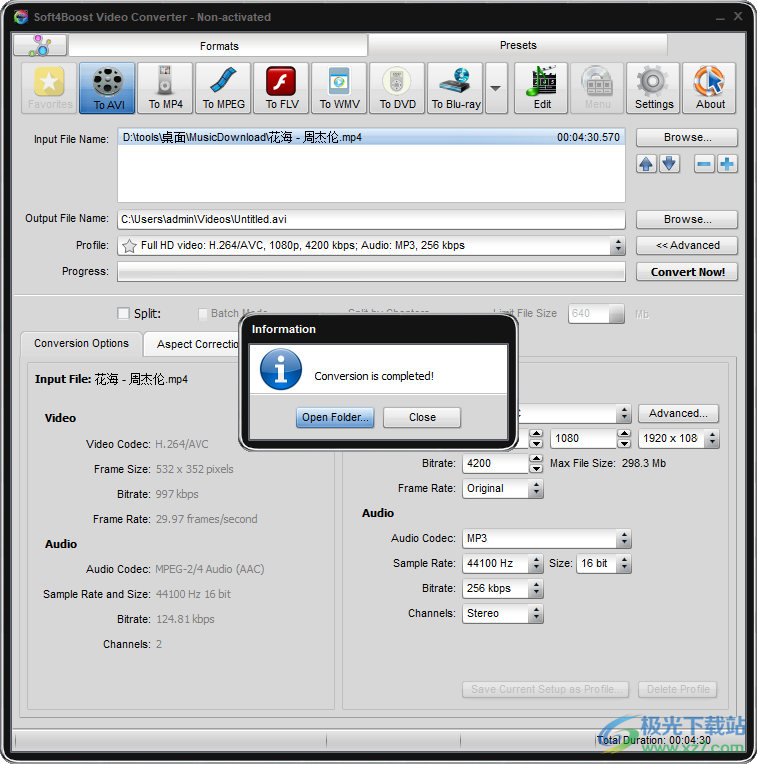
Task: Open the 16 bit Size dropdown
Action: (624, 564)
